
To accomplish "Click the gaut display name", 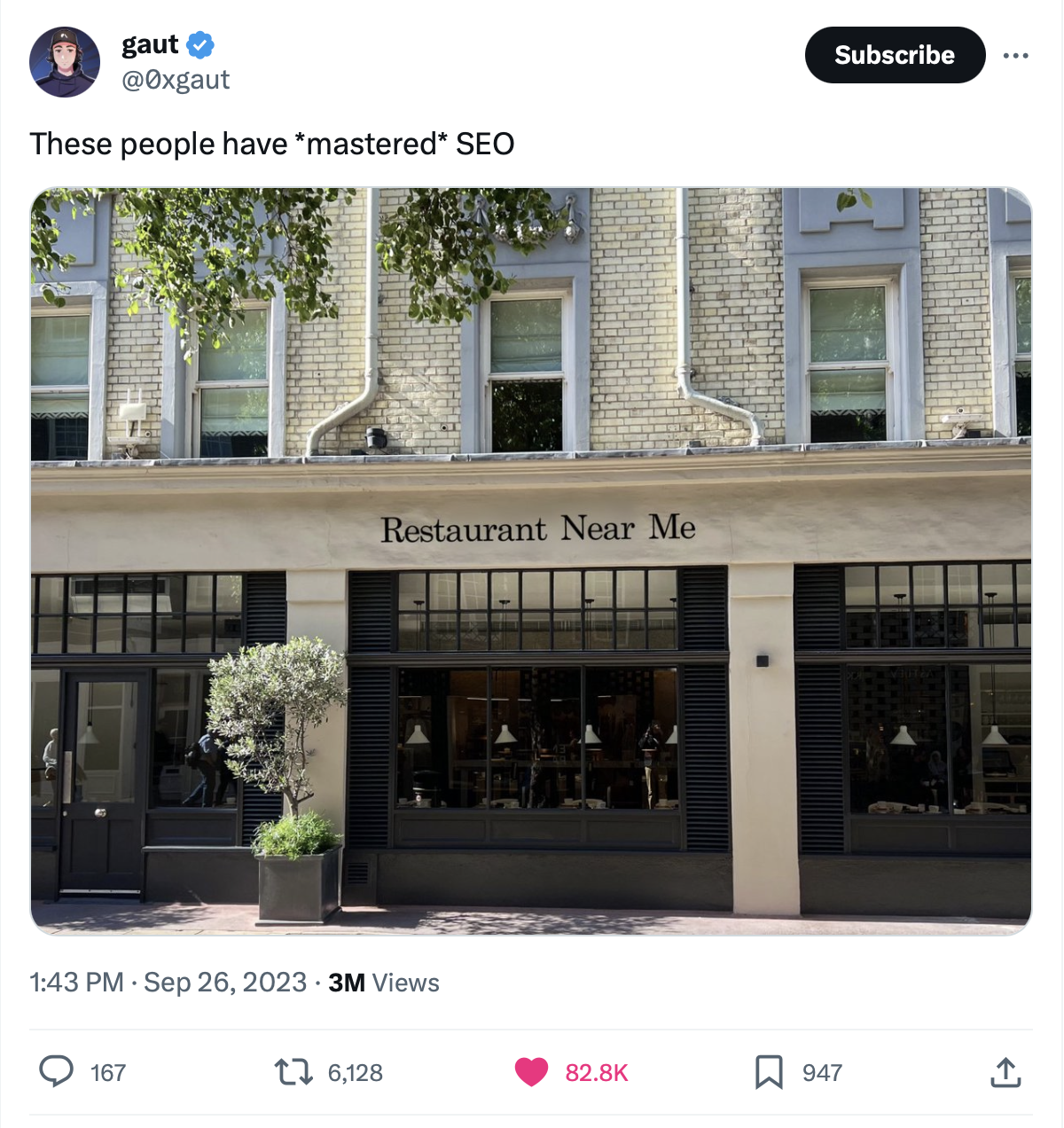I will [x=150, y=43].
